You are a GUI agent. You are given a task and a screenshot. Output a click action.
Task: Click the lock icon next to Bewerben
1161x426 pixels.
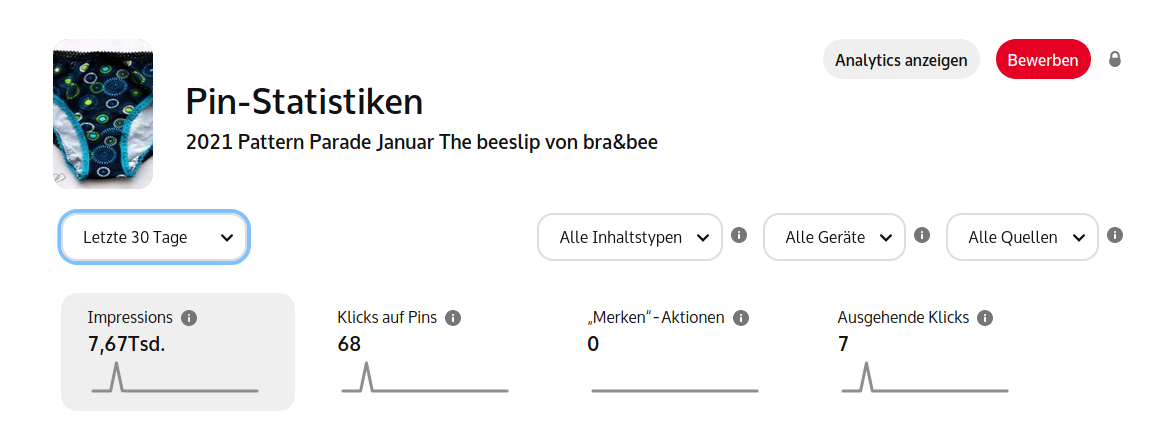tap(1114, 59)
